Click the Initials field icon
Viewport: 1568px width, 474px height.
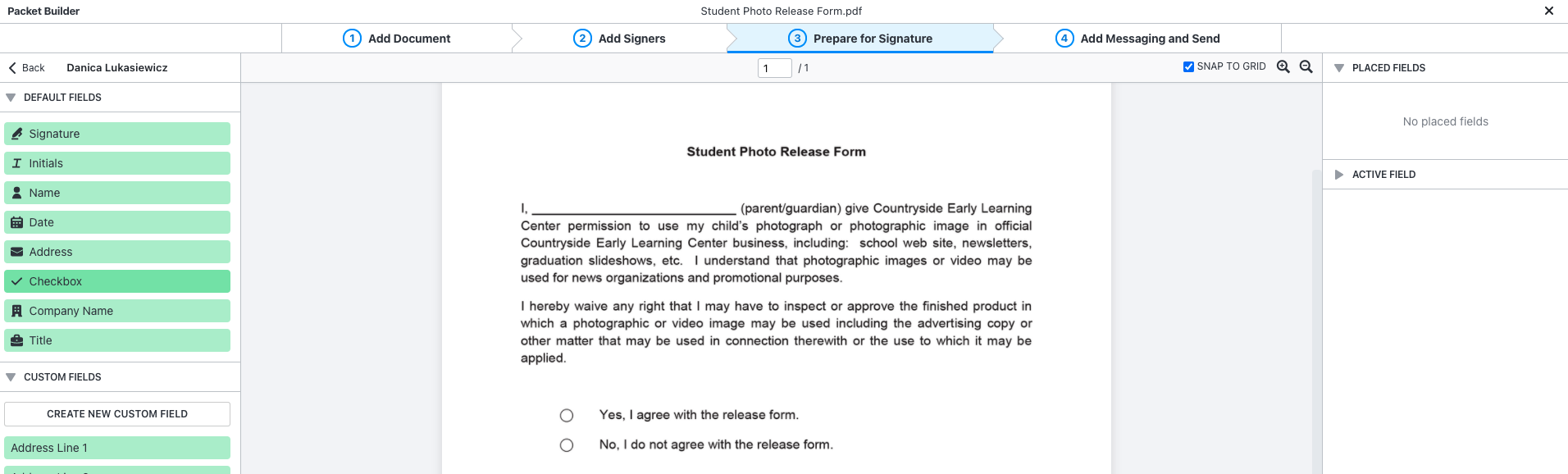click(x=16, y=163)
